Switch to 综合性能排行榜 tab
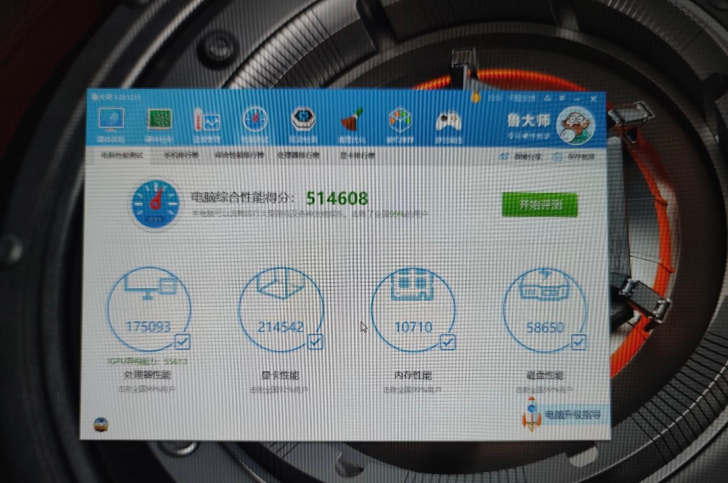Image resolution: width=728 pixels, height=483 pixels. (239, 155)
